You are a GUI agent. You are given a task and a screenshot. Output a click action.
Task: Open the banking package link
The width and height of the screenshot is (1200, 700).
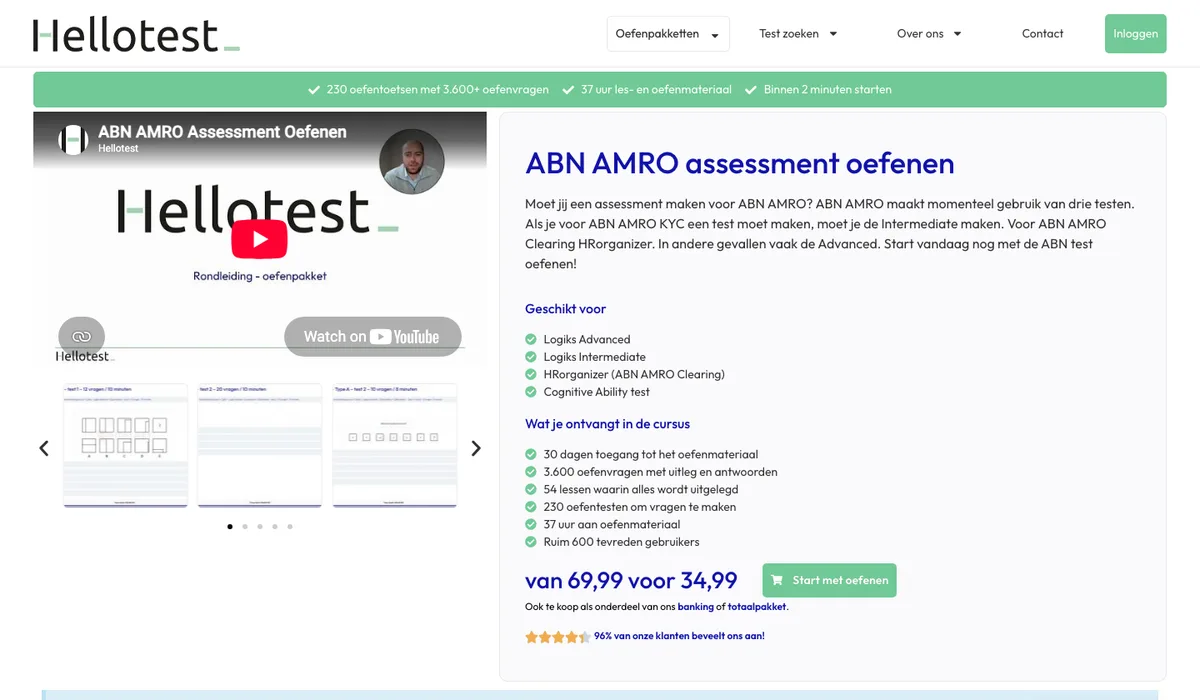(x=696, y=606)
